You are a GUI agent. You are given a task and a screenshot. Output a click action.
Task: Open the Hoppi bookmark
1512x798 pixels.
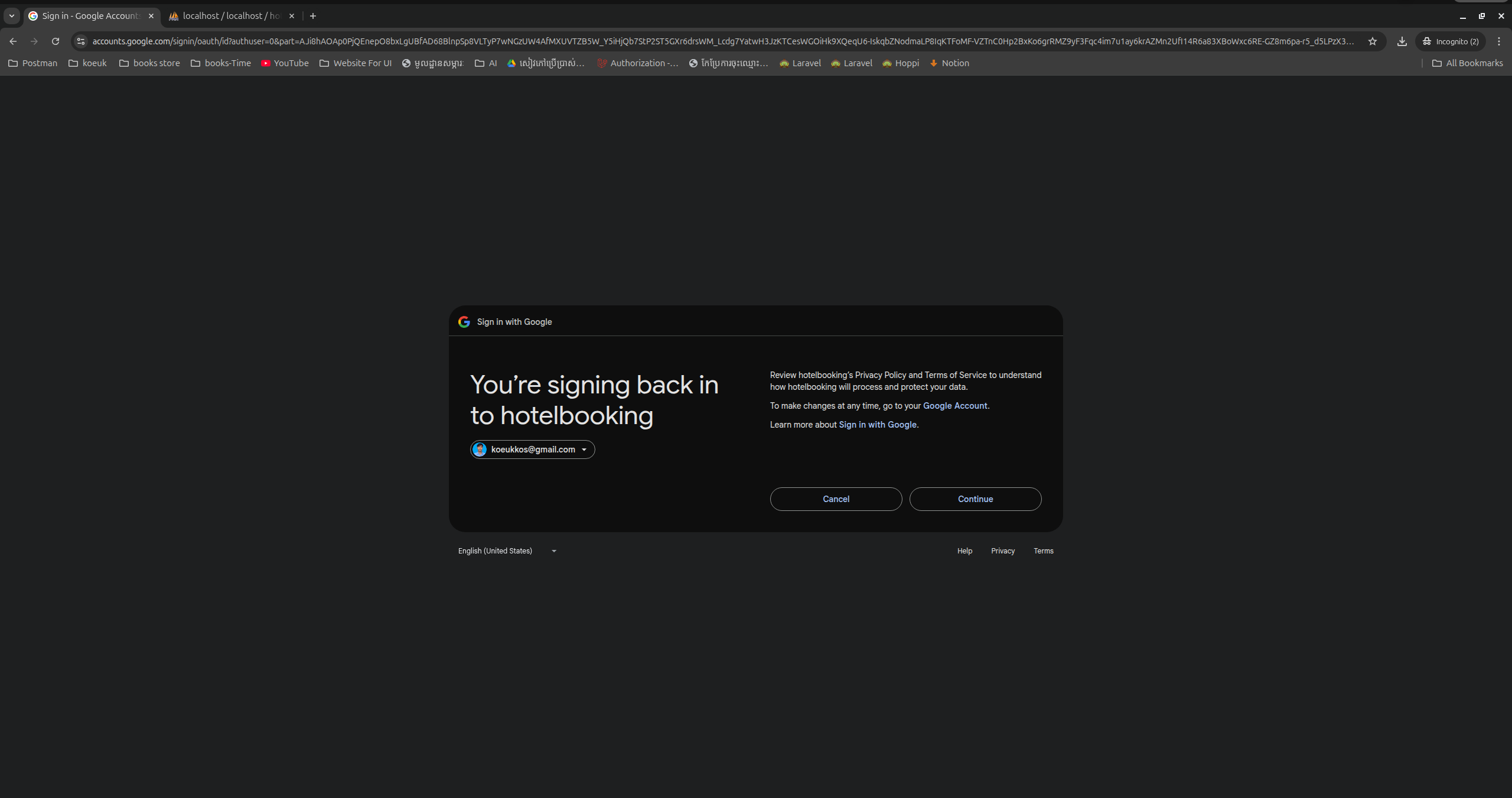click(901, 63)
